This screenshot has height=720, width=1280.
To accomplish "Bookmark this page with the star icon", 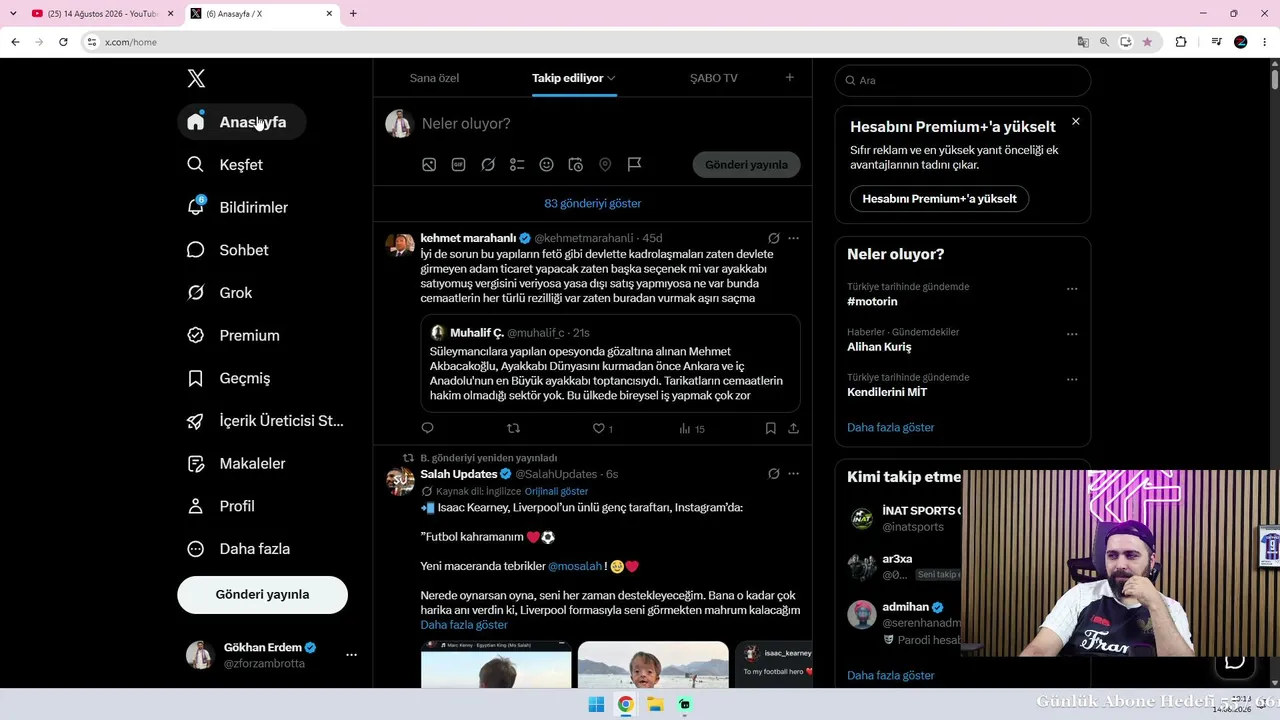I will (x=1147, y=42).
